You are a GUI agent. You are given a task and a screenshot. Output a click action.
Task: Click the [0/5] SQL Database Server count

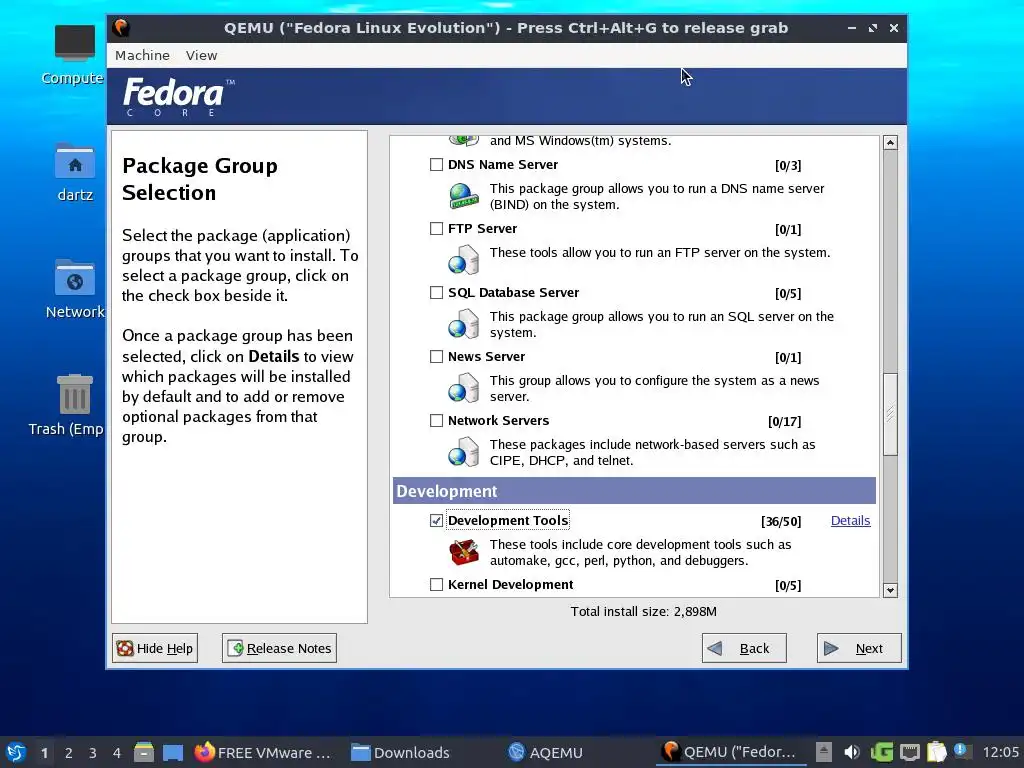788,293
